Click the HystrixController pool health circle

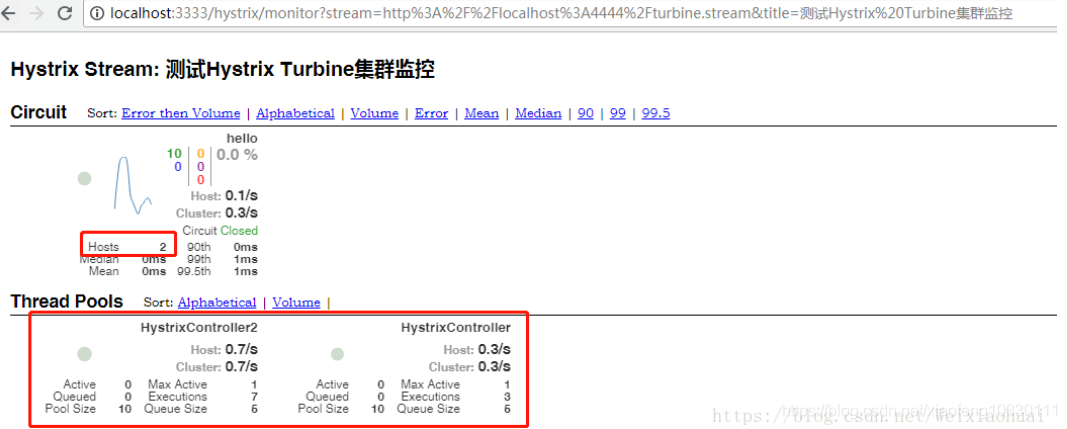click(337, 354)
